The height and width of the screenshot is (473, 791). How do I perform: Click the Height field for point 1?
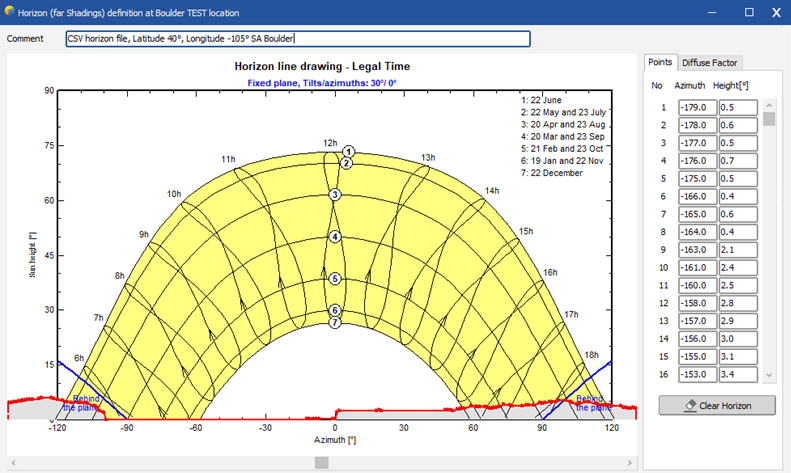coord(738,107)
